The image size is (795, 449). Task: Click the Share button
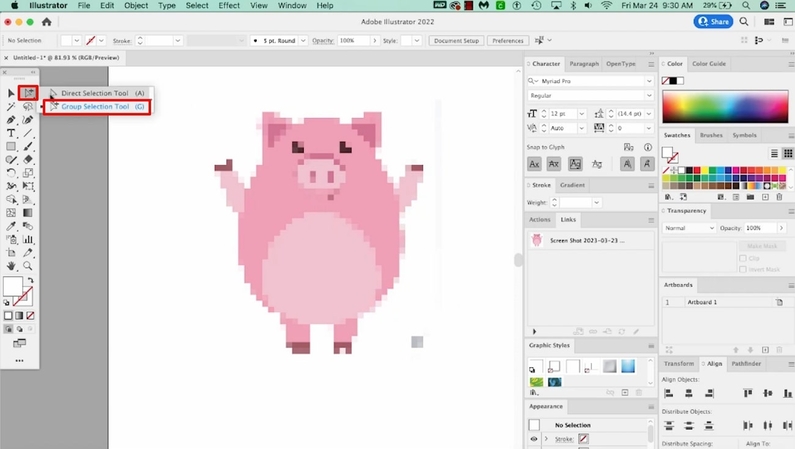[711, 21]
